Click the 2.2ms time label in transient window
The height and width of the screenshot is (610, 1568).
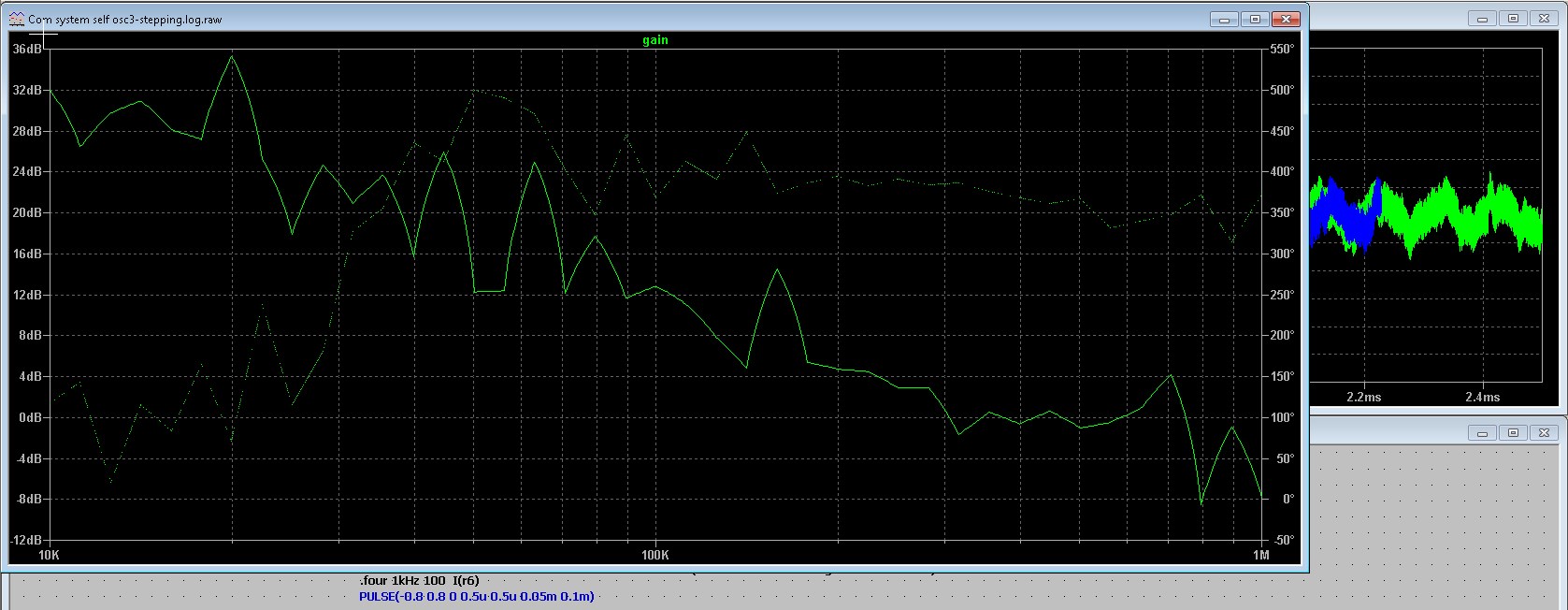point(1363,397)
